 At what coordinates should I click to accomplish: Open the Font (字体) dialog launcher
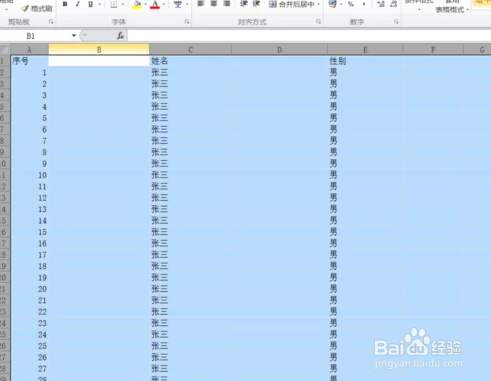(x=187, y=22)
